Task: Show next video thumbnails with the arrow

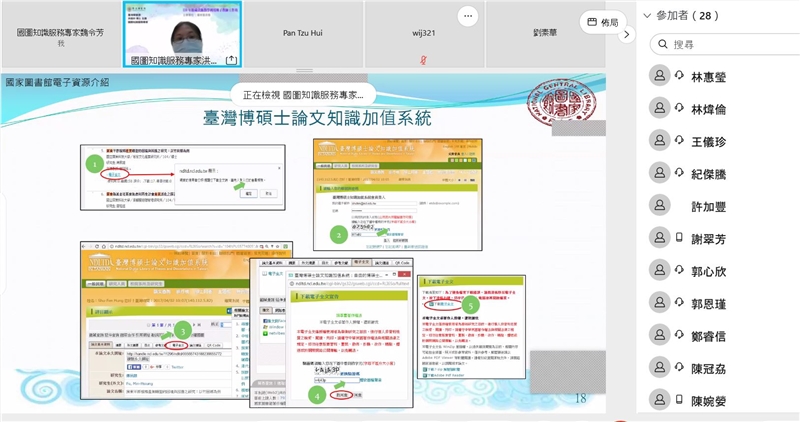Action: (627, 35)
